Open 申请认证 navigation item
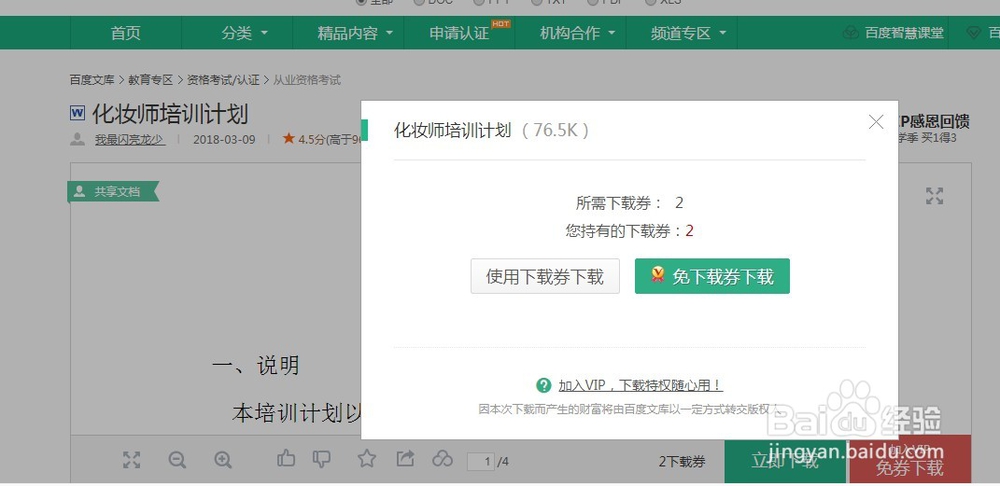The height and width of the screenshot is (486, 1000). [x=459, y=33]
